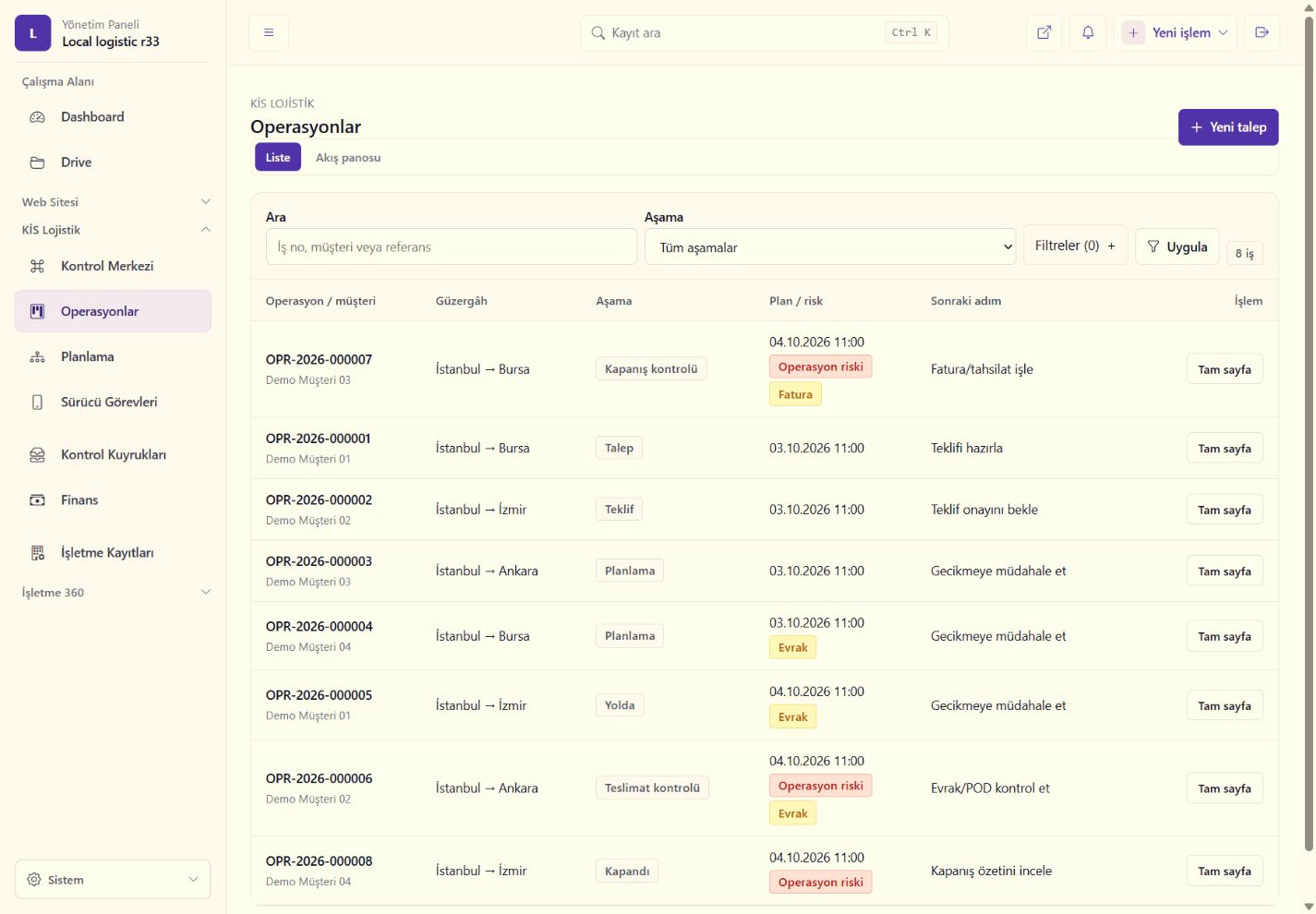
Task: Toggle the sidebar hamburger menu icon
Action: [269, 32]
